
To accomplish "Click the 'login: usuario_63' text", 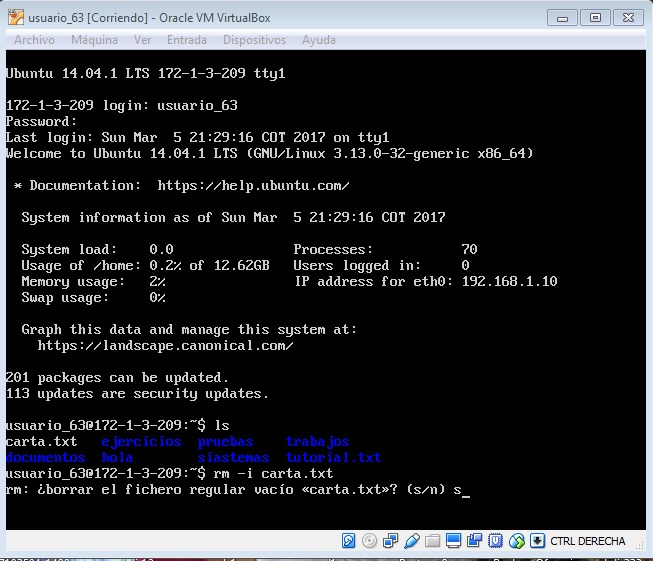I will point(170,105).
